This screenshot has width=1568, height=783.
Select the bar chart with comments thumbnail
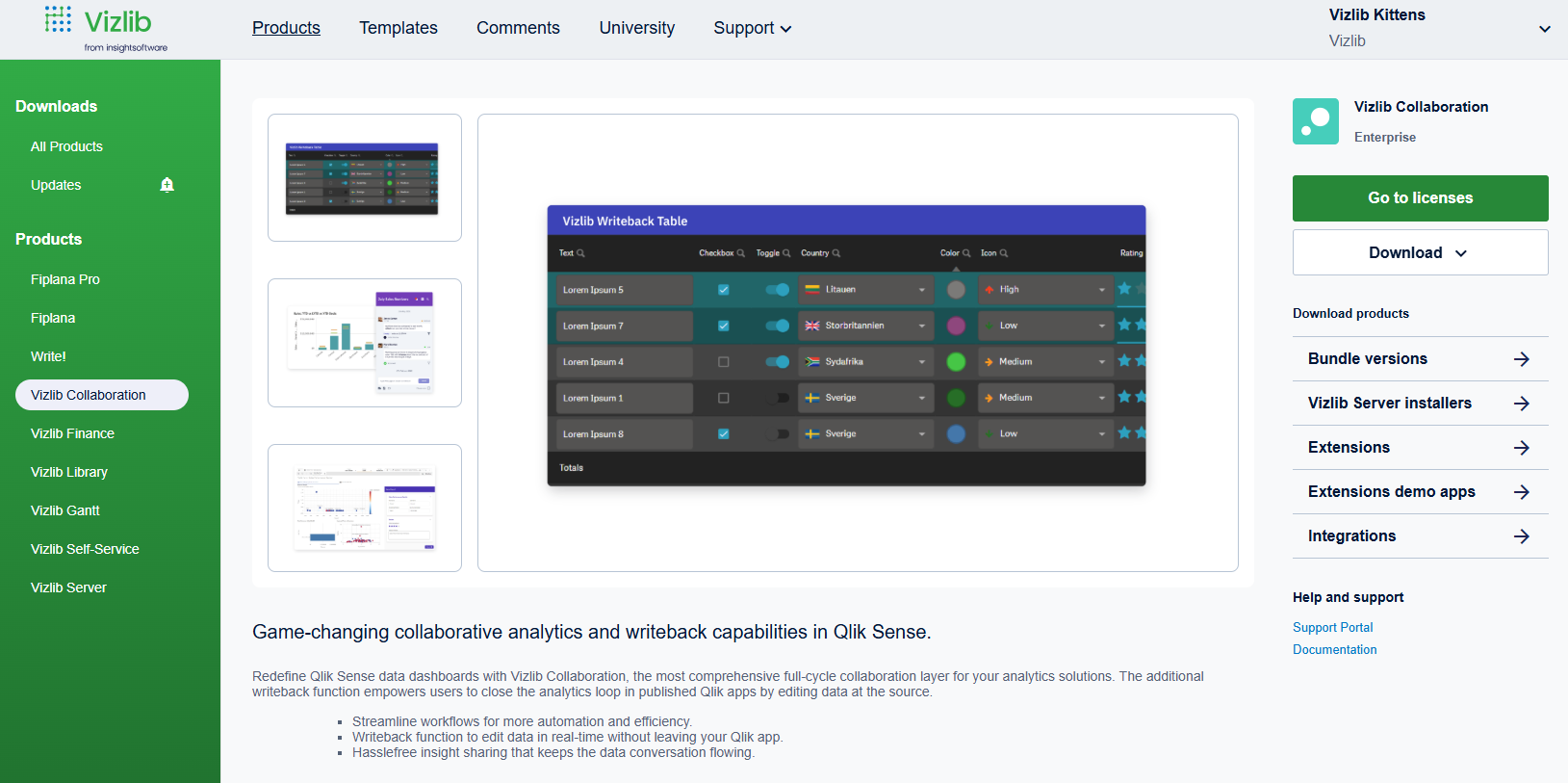click(365, 343)
